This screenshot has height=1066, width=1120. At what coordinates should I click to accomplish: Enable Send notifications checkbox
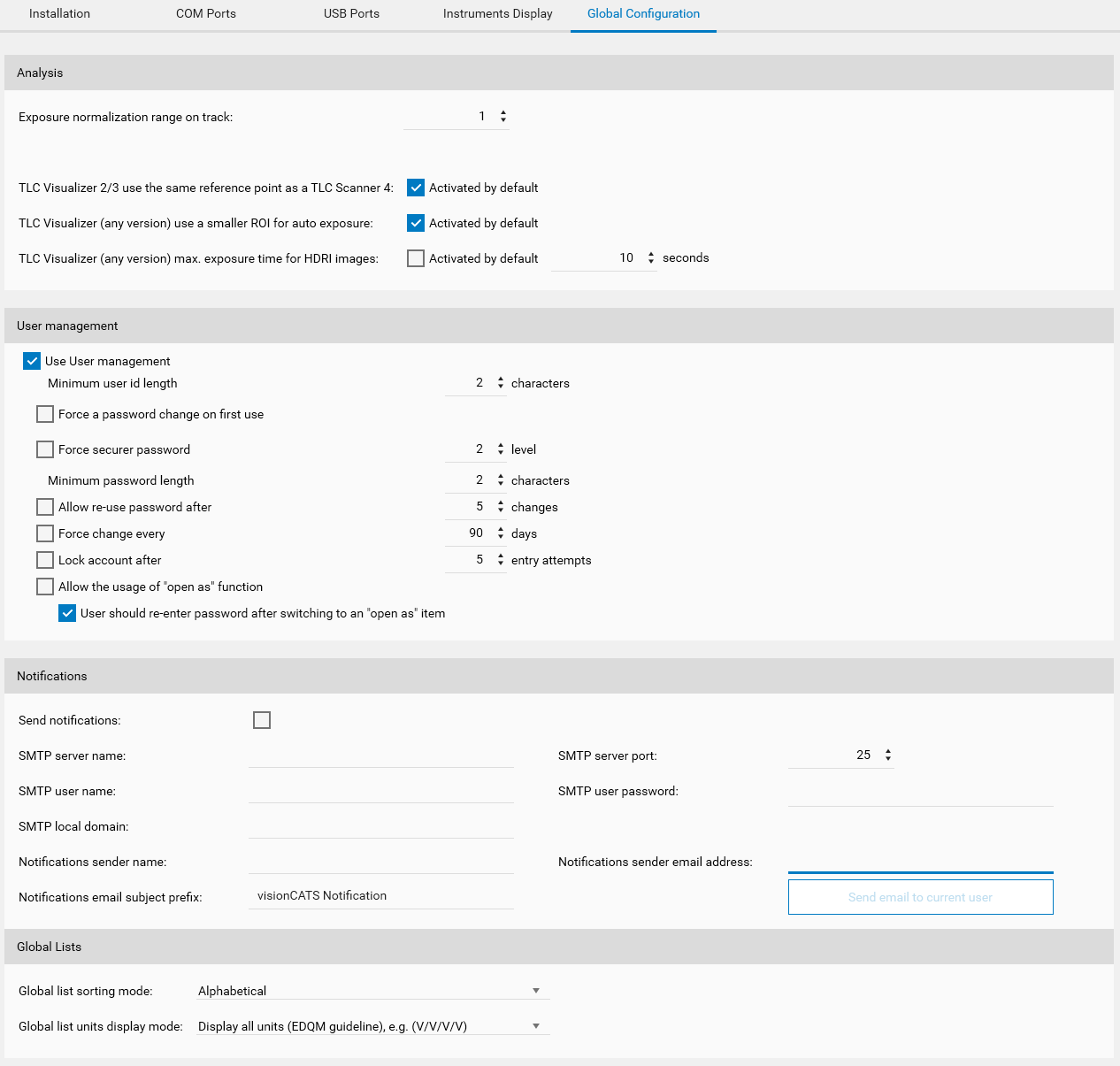262,720
